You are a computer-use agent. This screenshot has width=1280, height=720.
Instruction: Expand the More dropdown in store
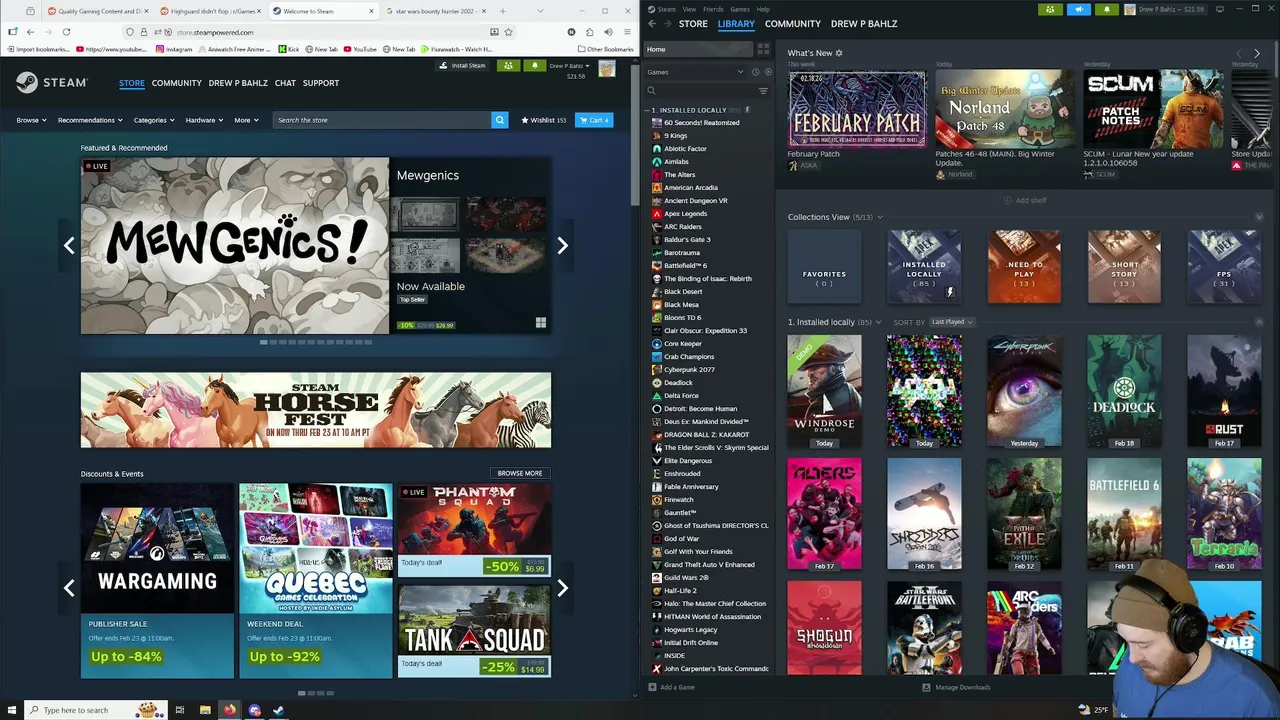click(246, 120)
